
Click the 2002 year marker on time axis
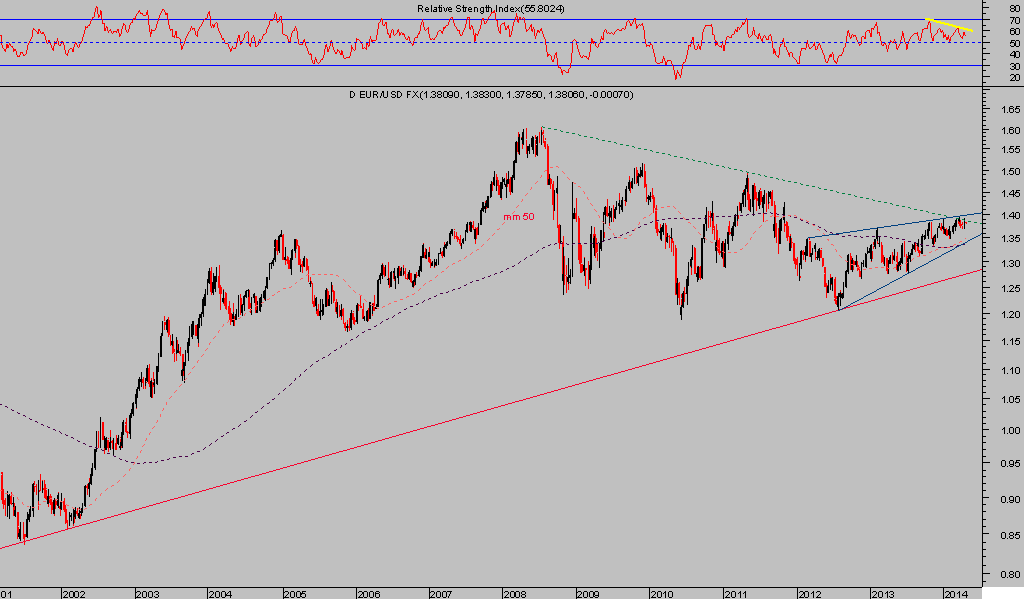[x=72, y=593]
